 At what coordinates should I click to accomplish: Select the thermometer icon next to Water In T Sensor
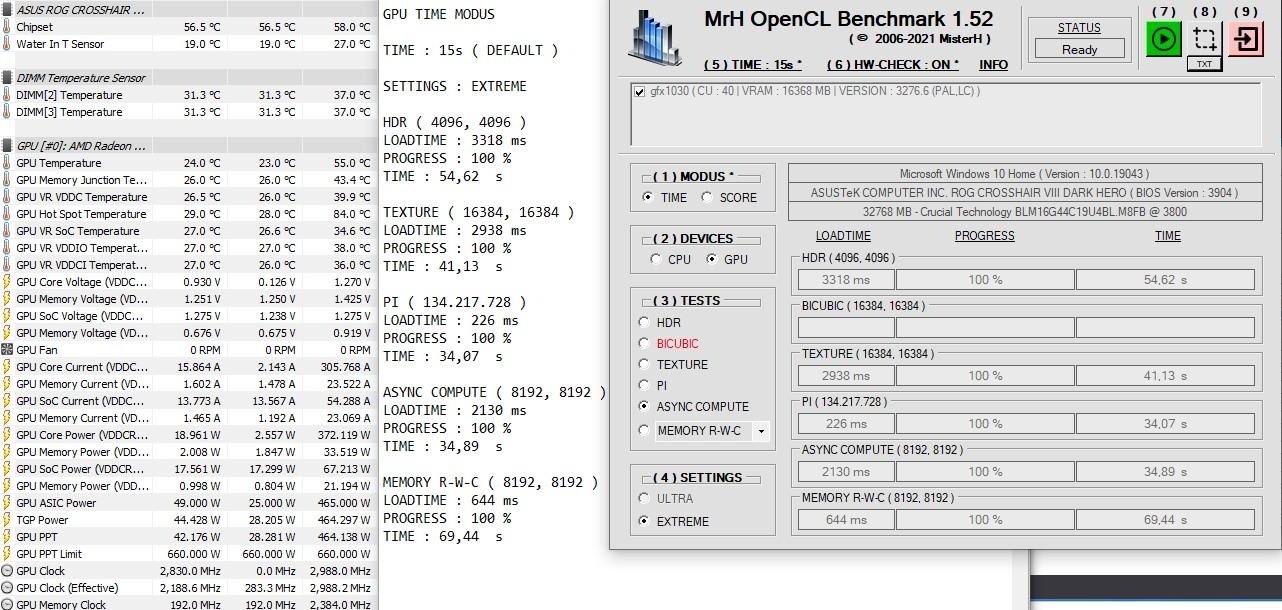pos(7,44)
